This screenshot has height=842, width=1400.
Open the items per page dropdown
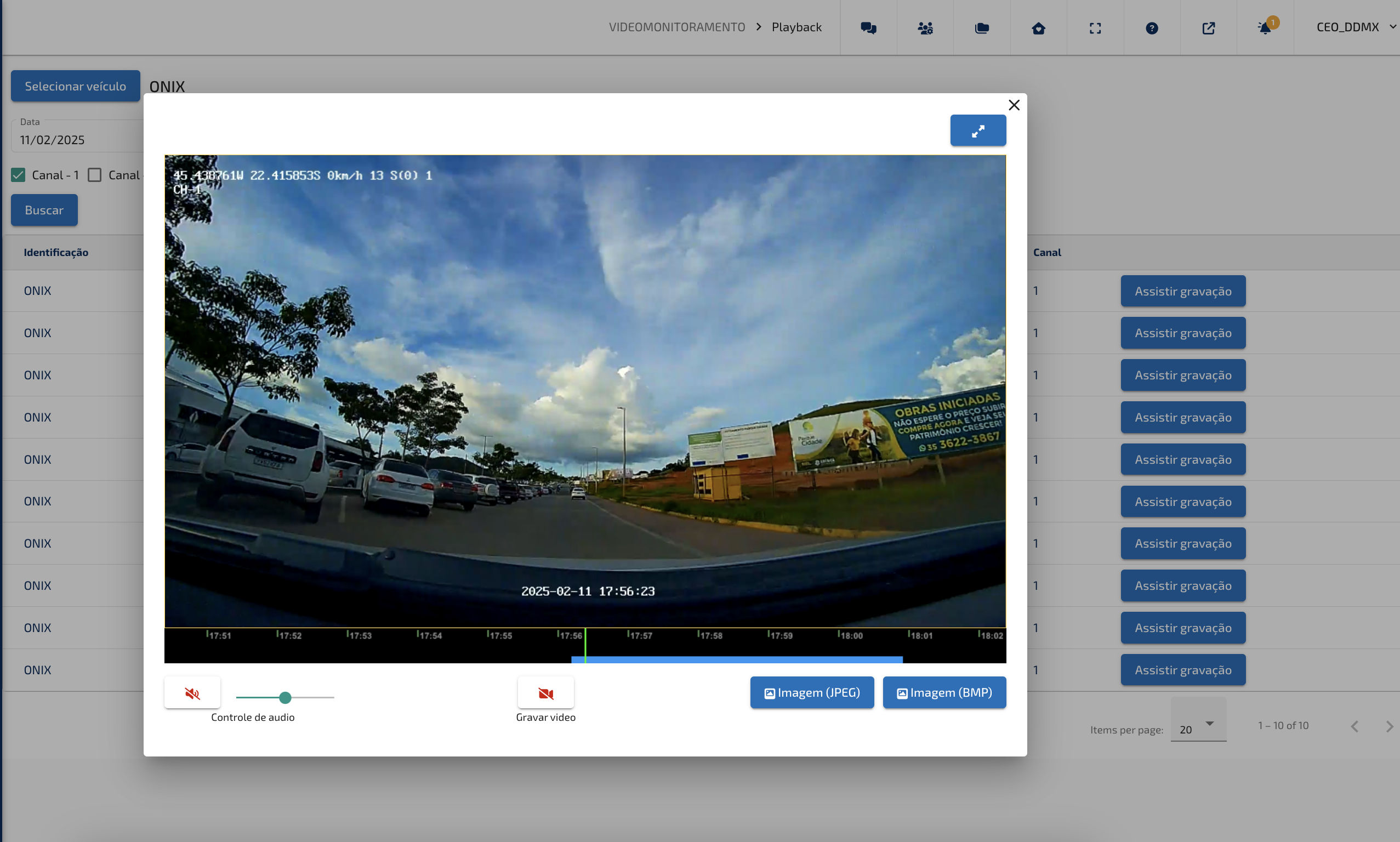1198,726
